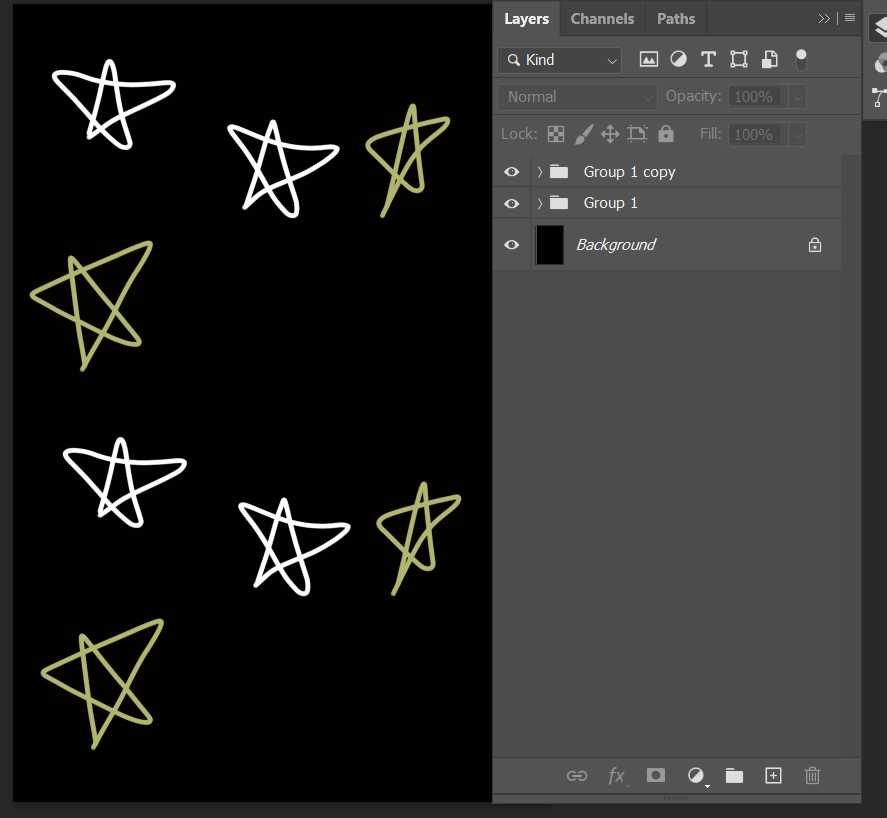
Task: Create a new layer
Action: coord(772,776)
